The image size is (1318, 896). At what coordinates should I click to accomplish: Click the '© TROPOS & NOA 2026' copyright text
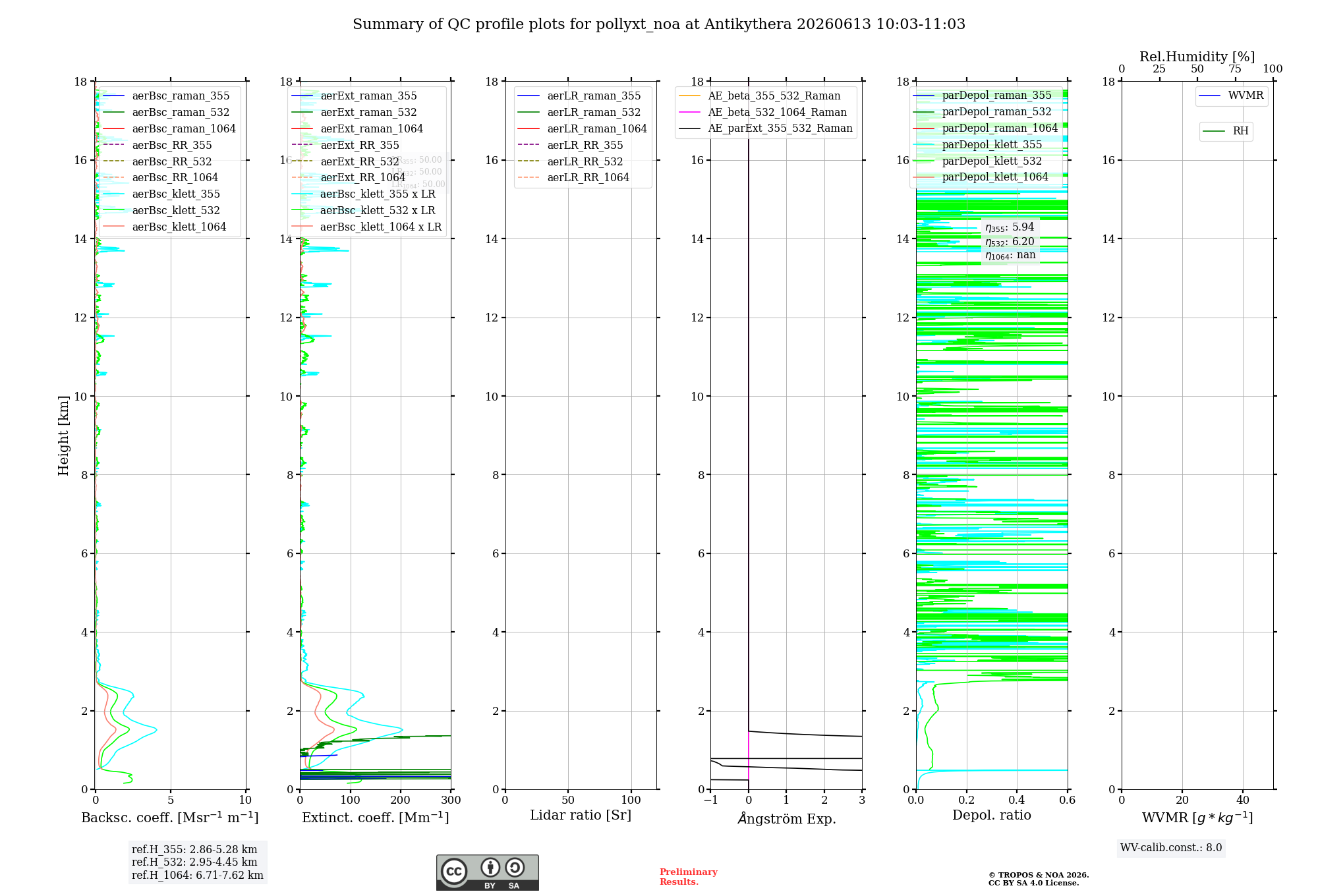tap(1039, 876)
